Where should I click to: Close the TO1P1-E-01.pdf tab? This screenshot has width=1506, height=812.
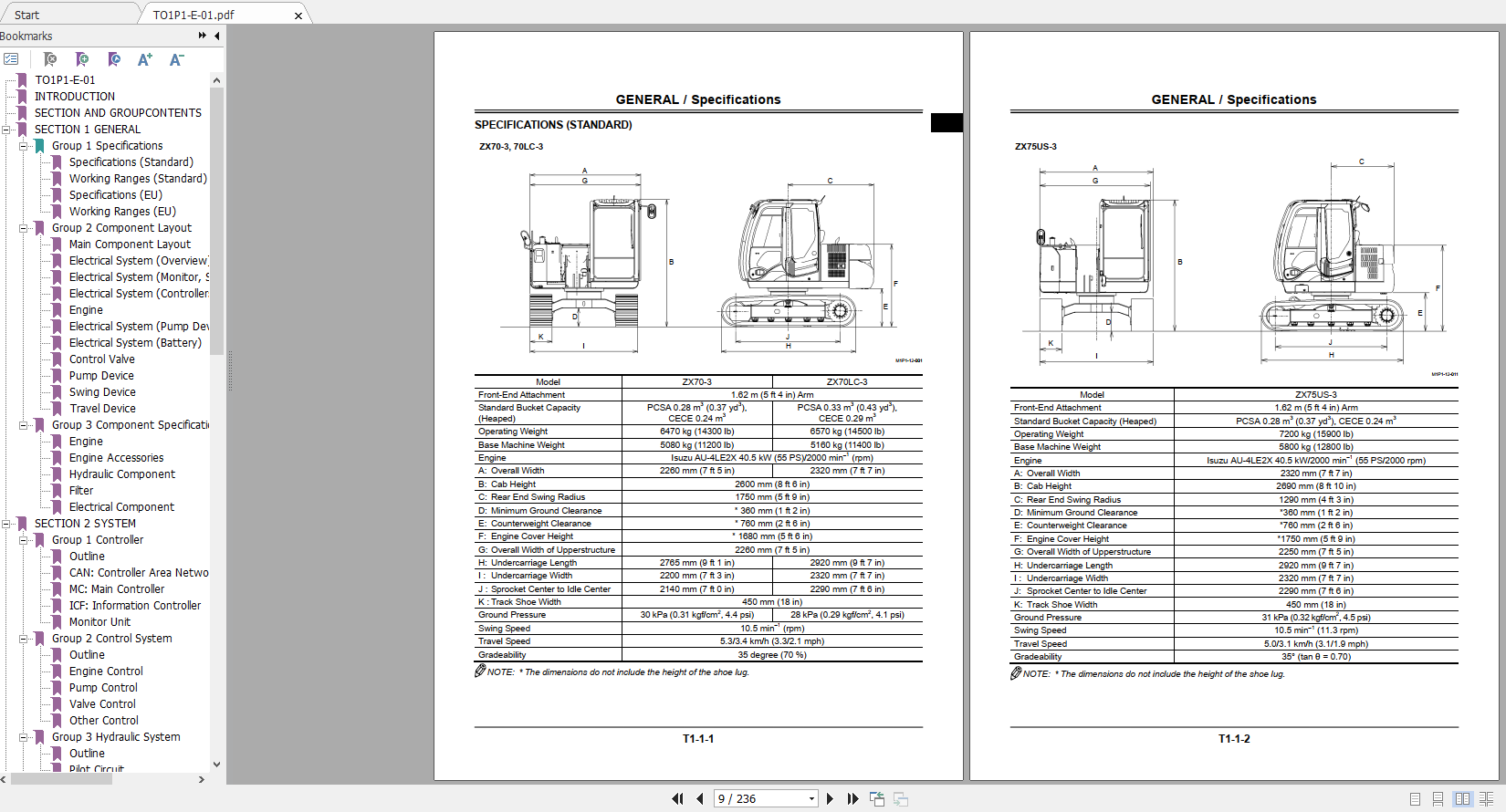point(298,16)
